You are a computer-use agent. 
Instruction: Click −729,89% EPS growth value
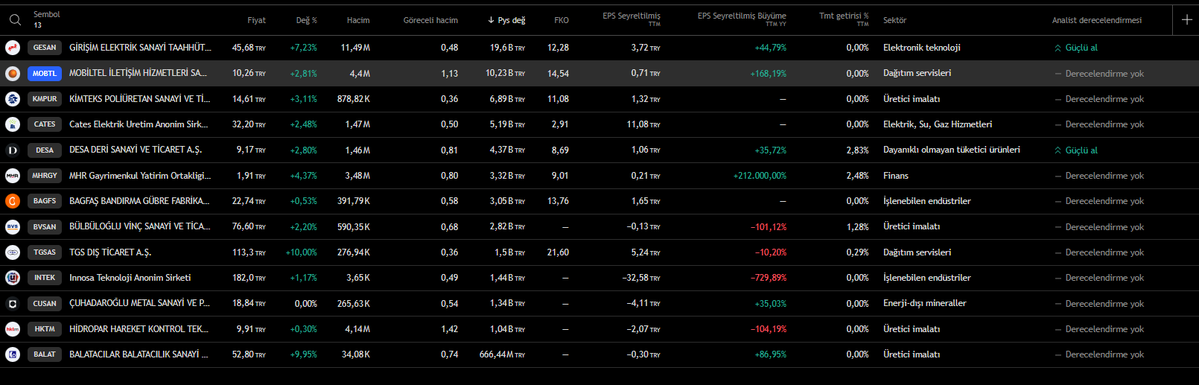pos(767,278)
